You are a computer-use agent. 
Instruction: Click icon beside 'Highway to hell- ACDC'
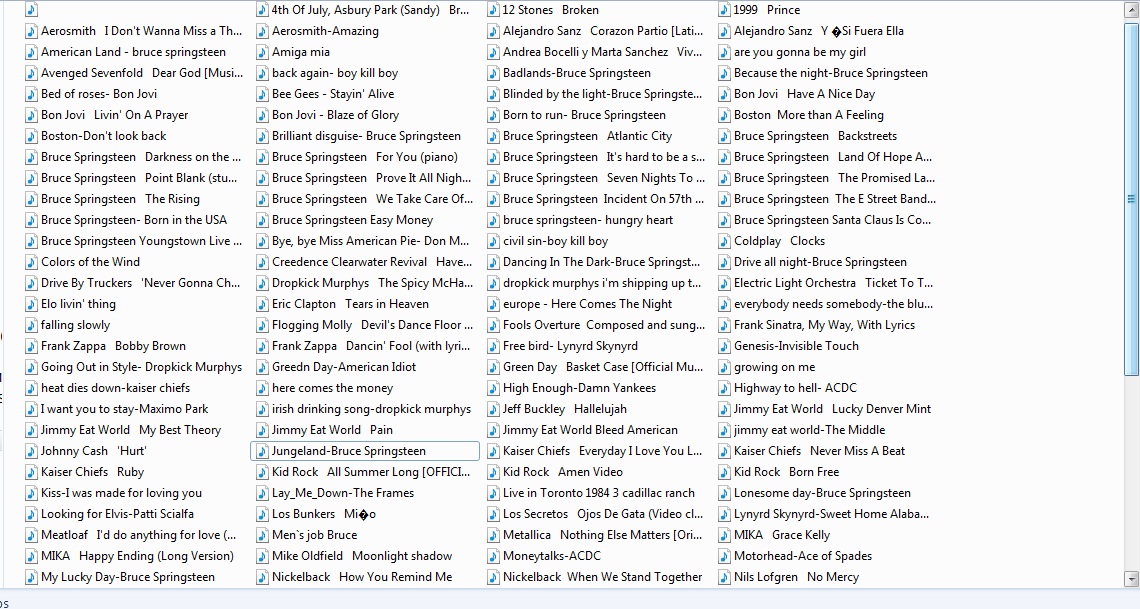tap(724, 389)
